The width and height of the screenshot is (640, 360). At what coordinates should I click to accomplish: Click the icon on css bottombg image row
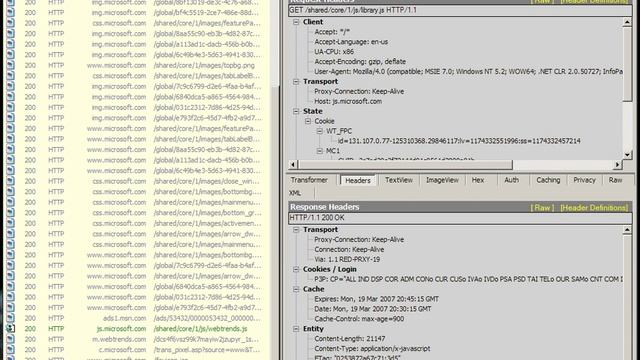tap(10, 192)
